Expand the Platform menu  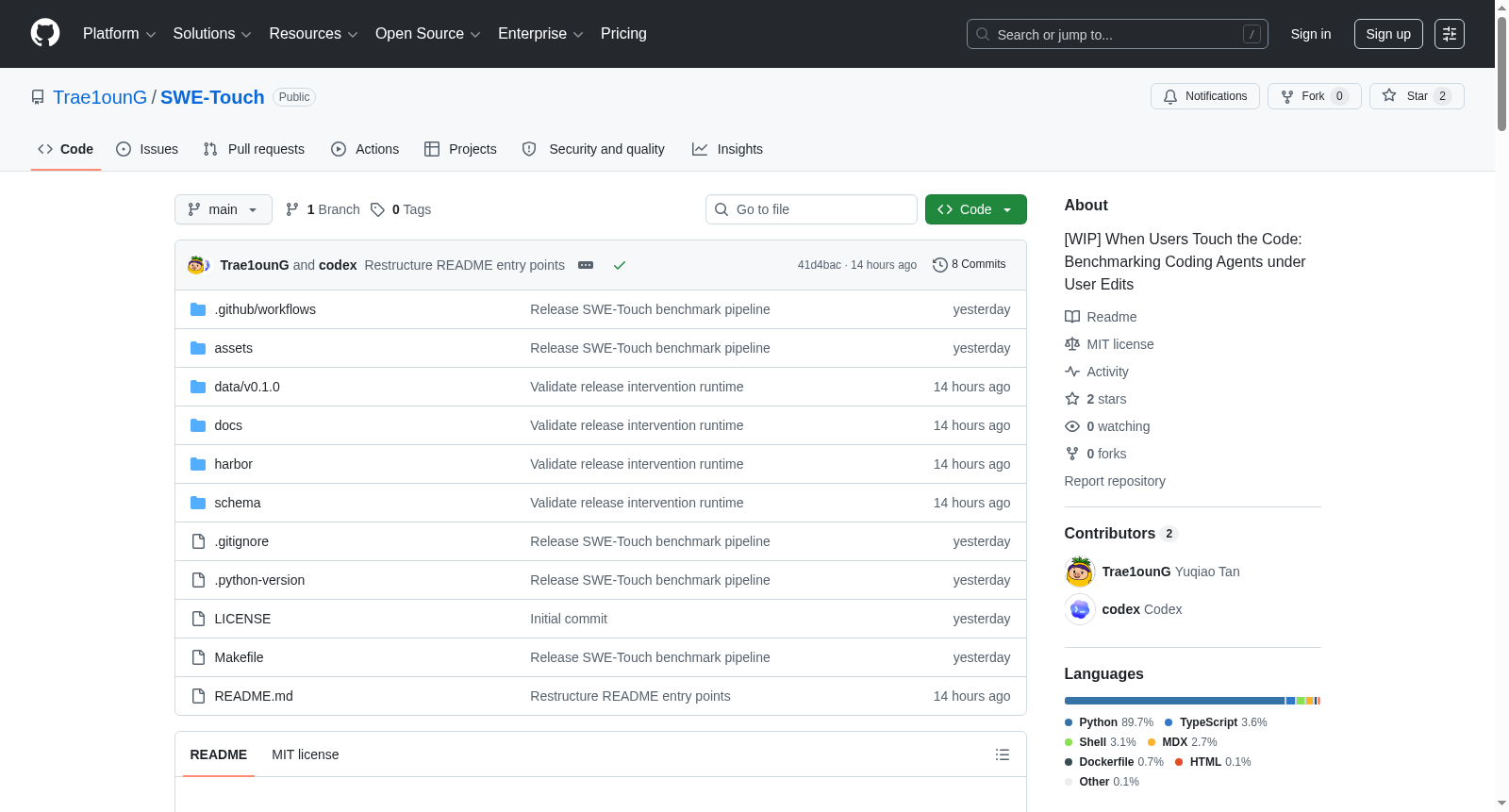pyautogui.click(x=120, y=34)
